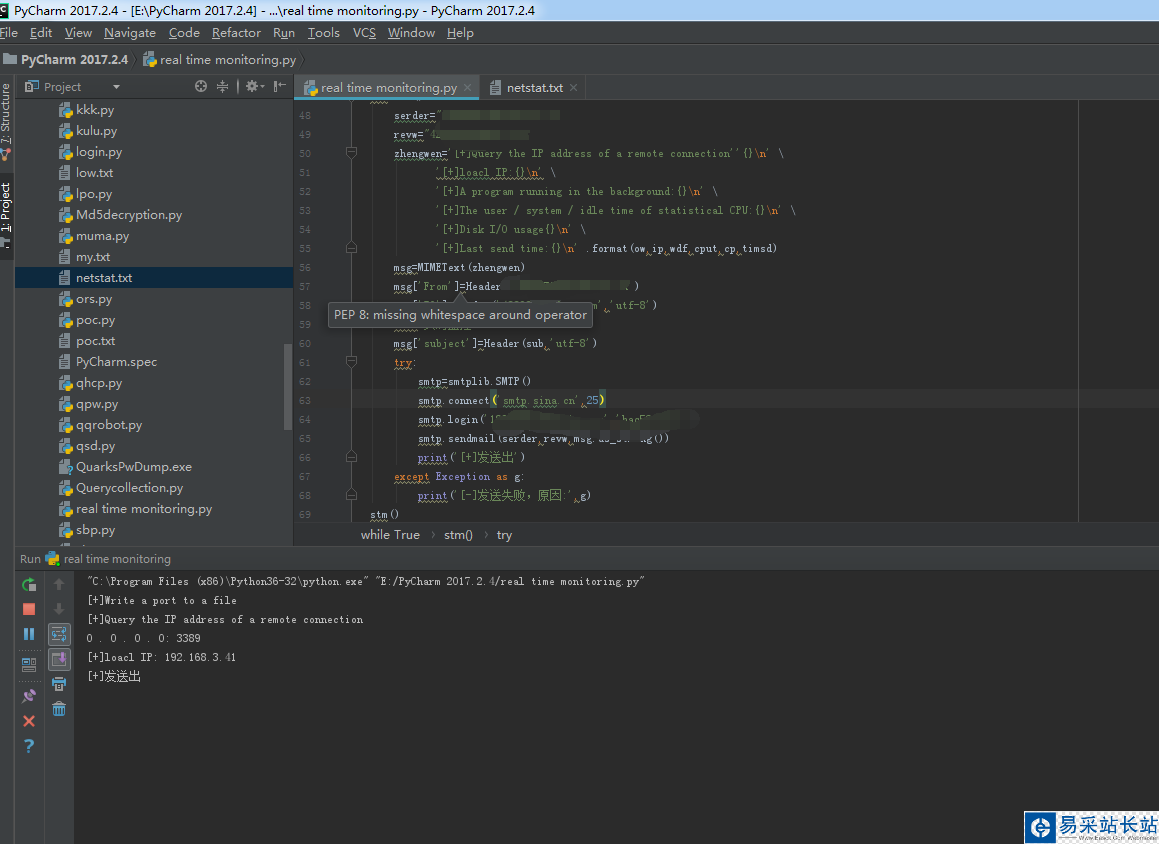Switch to the netstat.txt editor tab

tap(533, 88)
